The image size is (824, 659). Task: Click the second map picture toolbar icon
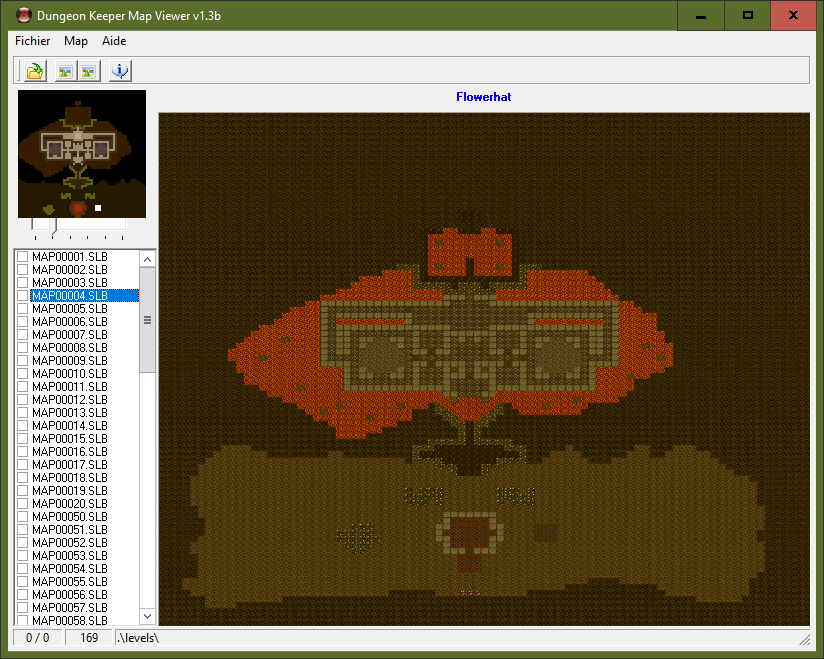pyautogui.click(x=89, y=71)
